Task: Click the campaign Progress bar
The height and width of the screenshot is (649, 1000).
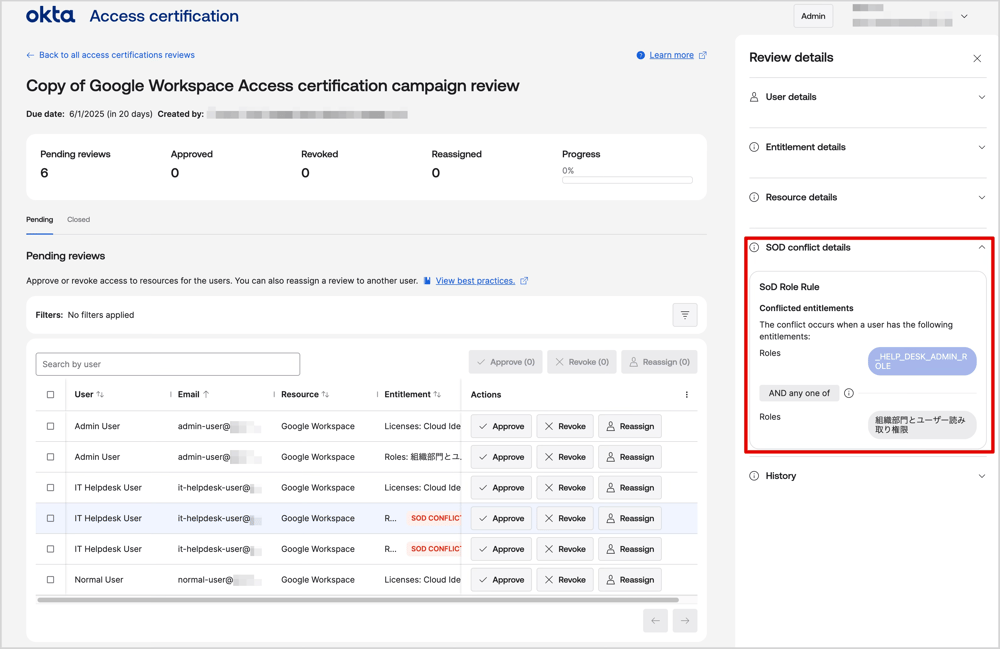Action: (x=627, y=180)
